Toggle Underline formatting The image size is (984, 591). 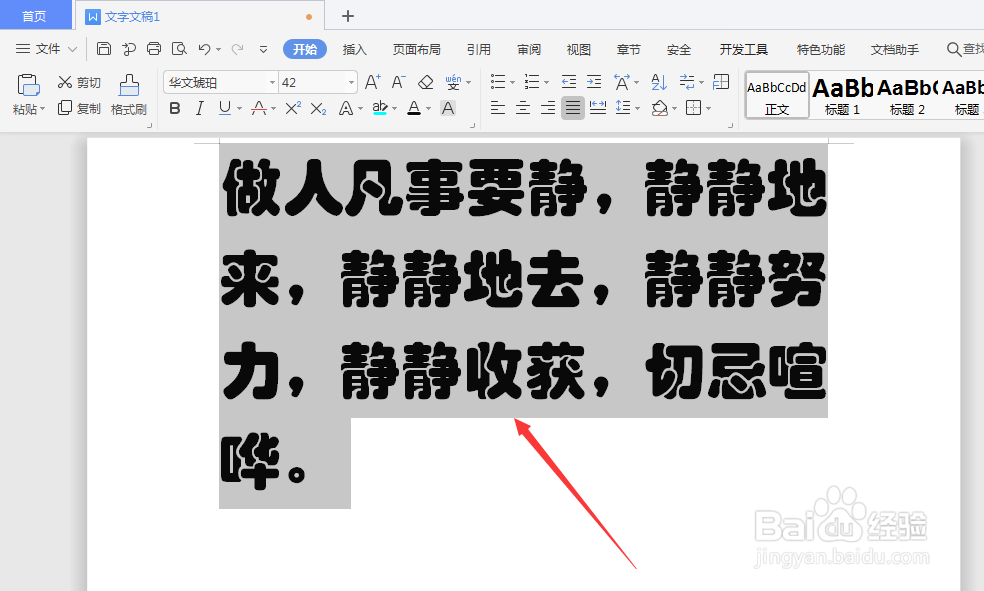tap(225, 109)
